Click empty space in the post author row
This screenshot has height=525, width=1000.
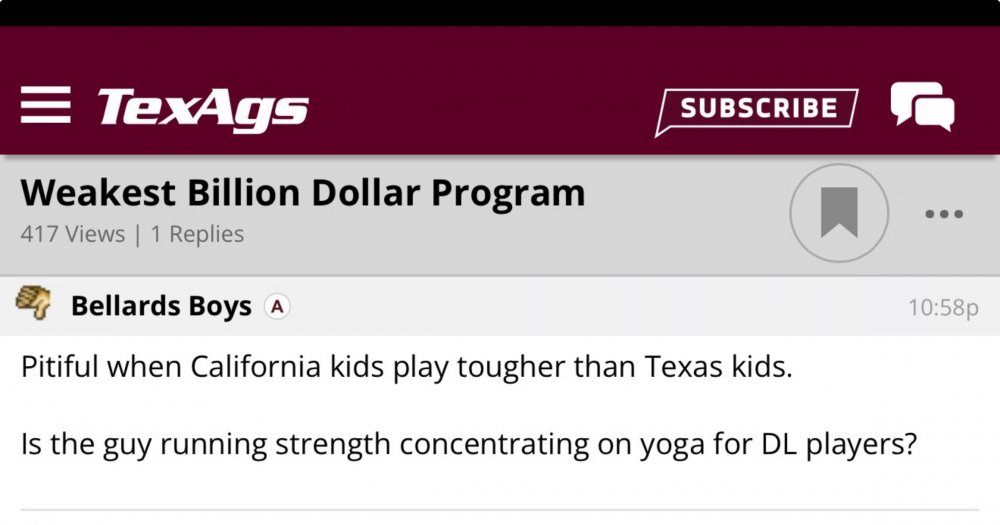click(x=600, y=307)
